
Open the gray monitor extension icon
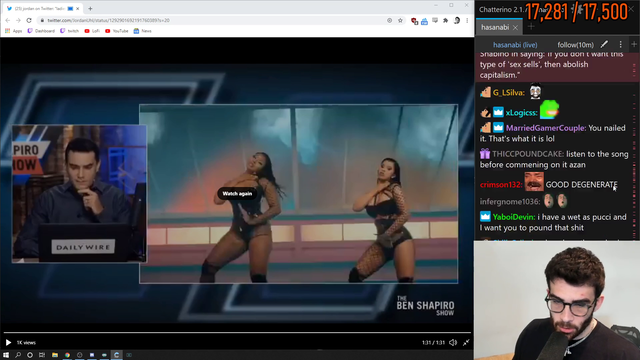click(435, 20)
